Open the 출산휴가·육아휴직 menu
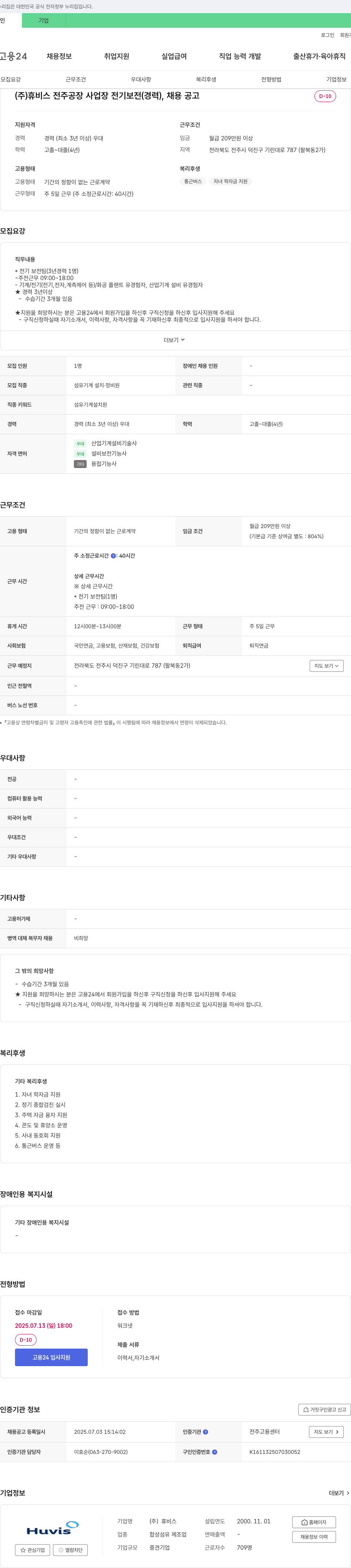 point(319,57)
